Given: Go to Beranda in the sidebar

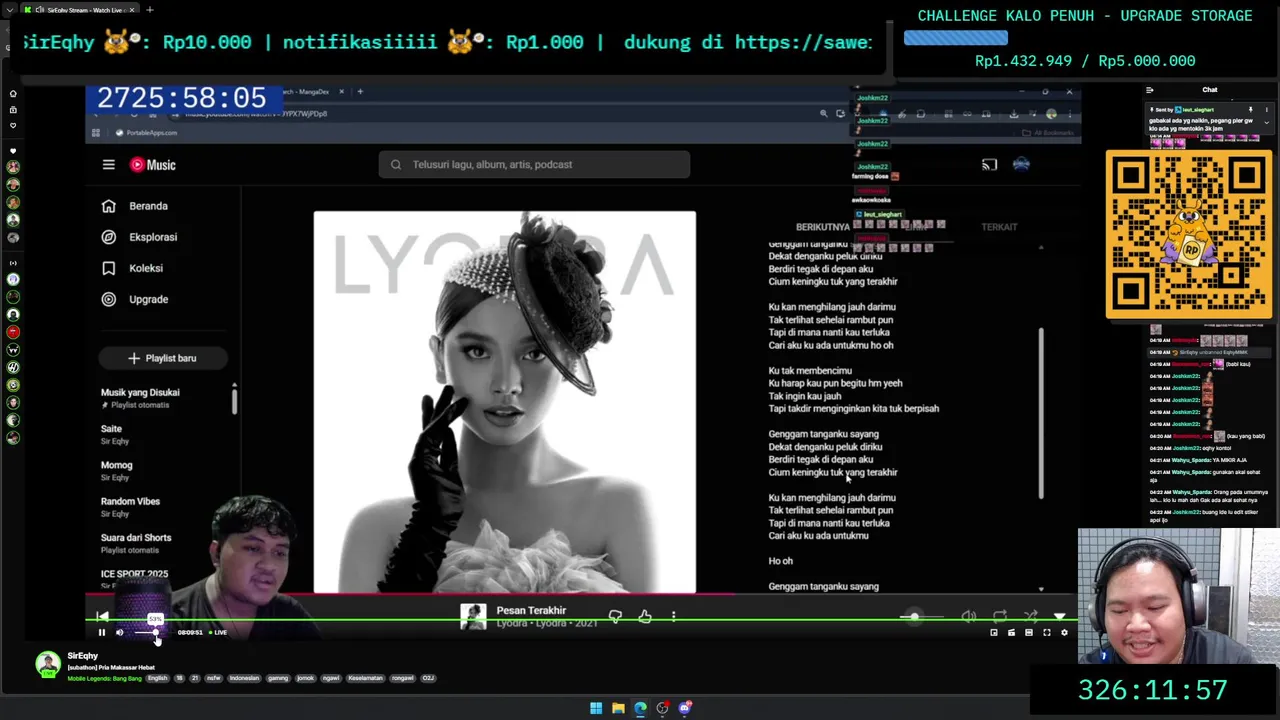Looking at the screenshot, I should click(x=148, y=206).
